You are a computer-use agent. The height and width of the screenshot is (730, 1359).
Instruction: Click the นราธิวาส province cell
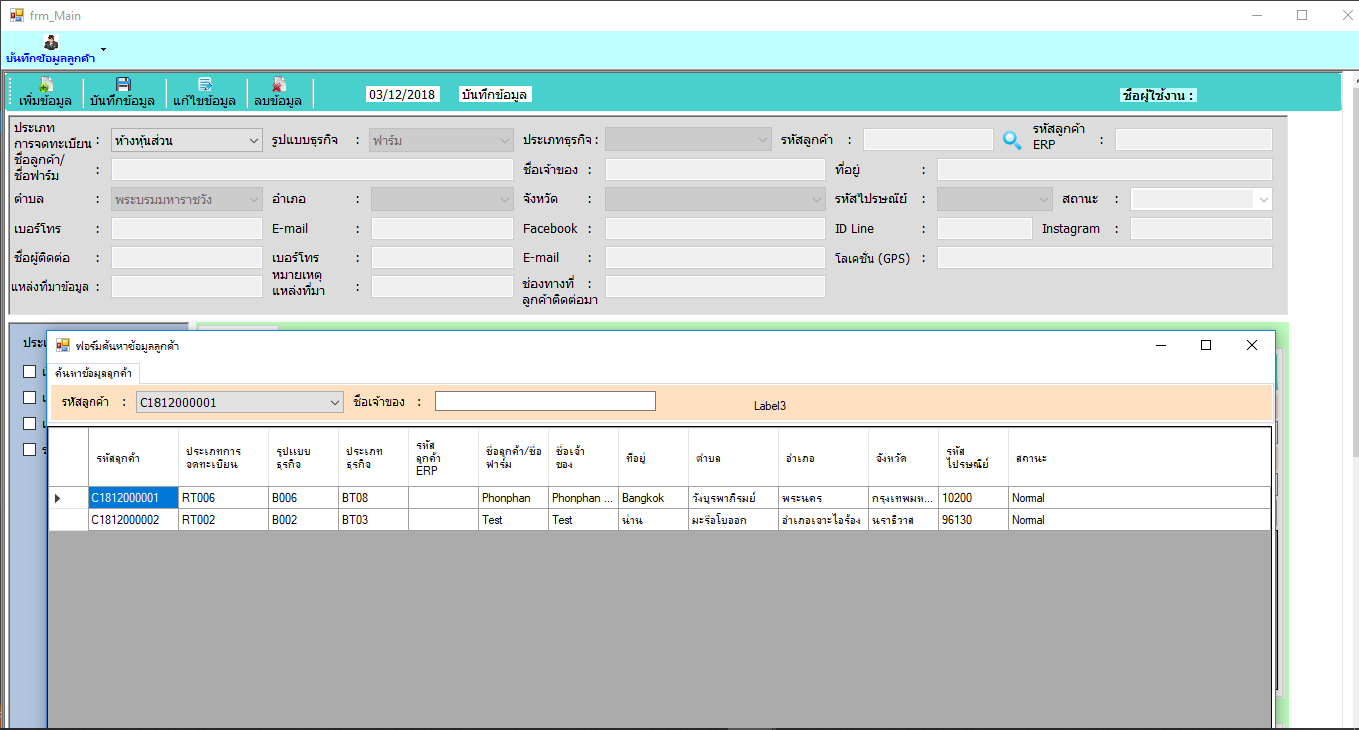click(903, 520)
